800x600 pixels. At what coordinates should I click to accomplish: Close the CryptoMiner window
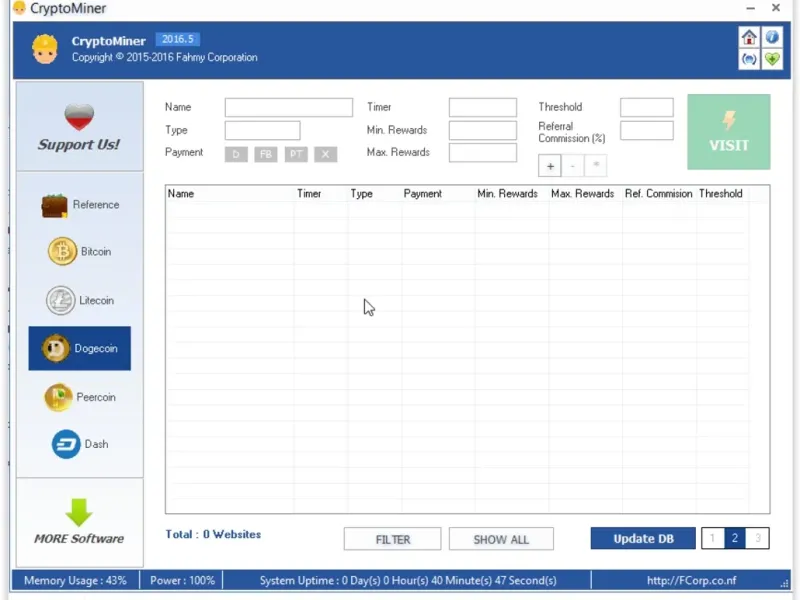(776, 8)
